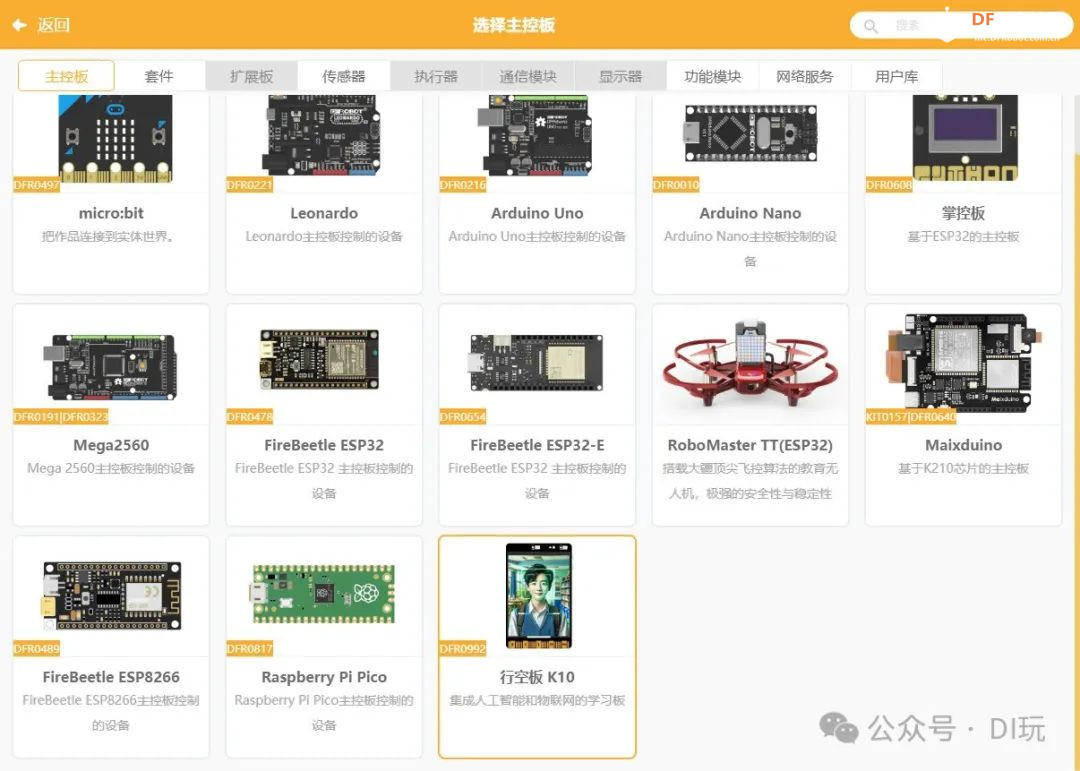Click the Mega2560 title text
Screen dimensions: 1080x771
[111, 445]
